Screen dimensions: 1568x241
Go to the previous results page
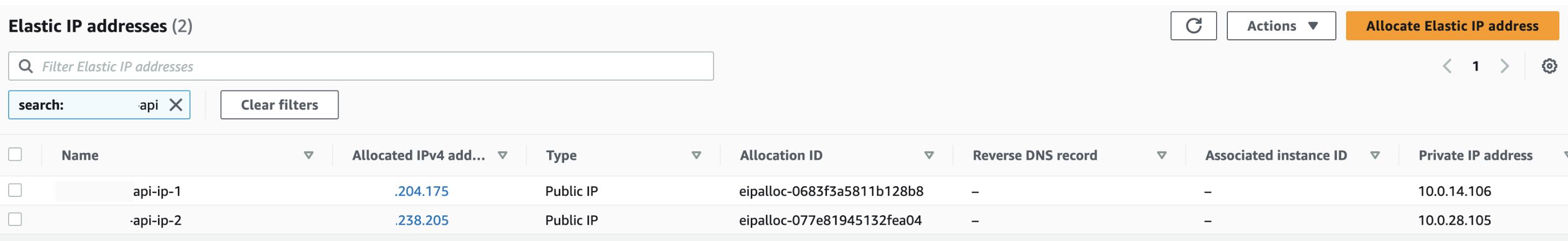pyautogui.click(x=1447, y=66)
